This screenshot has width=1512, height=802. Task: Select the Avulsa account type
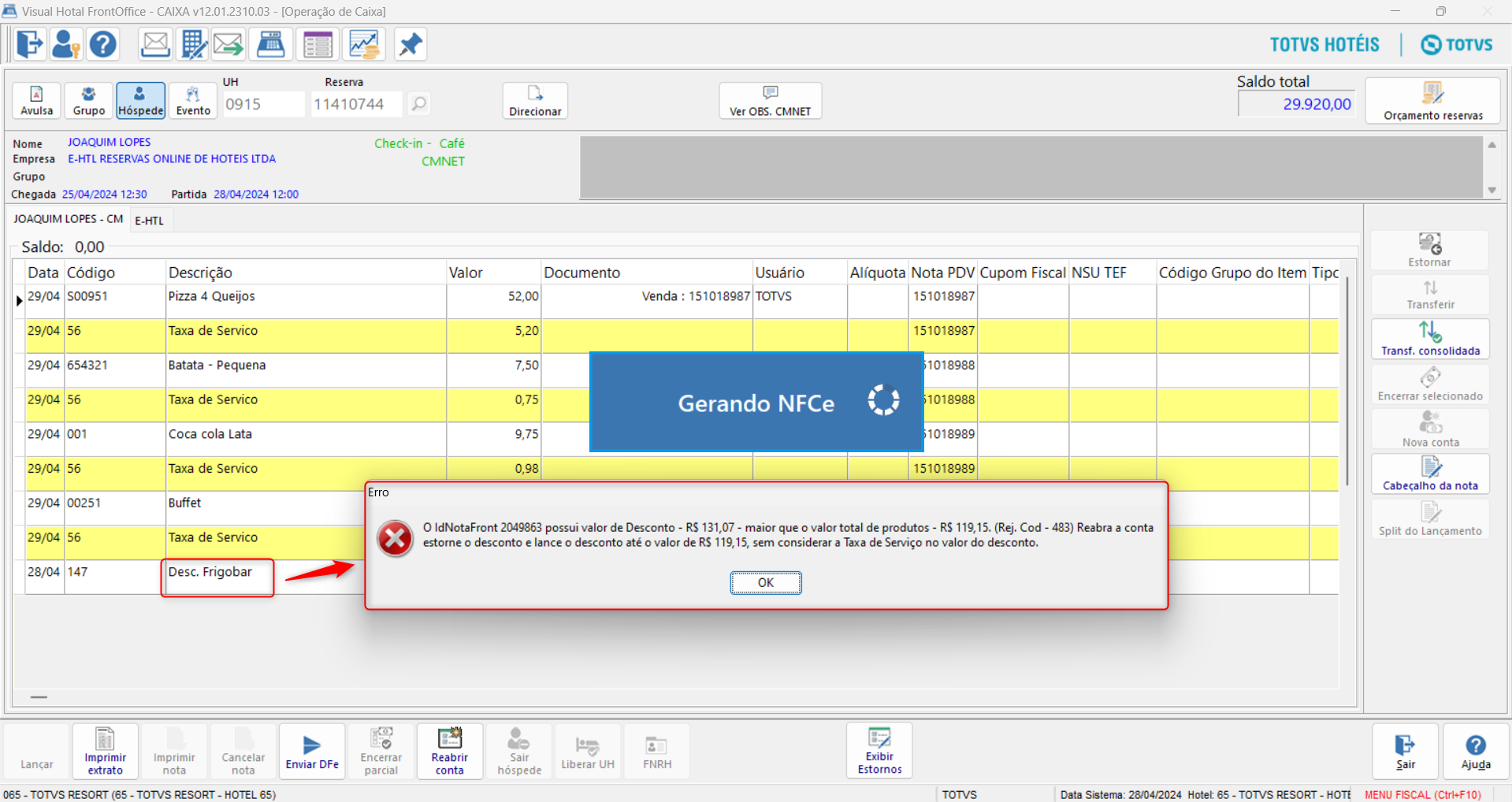37,101
